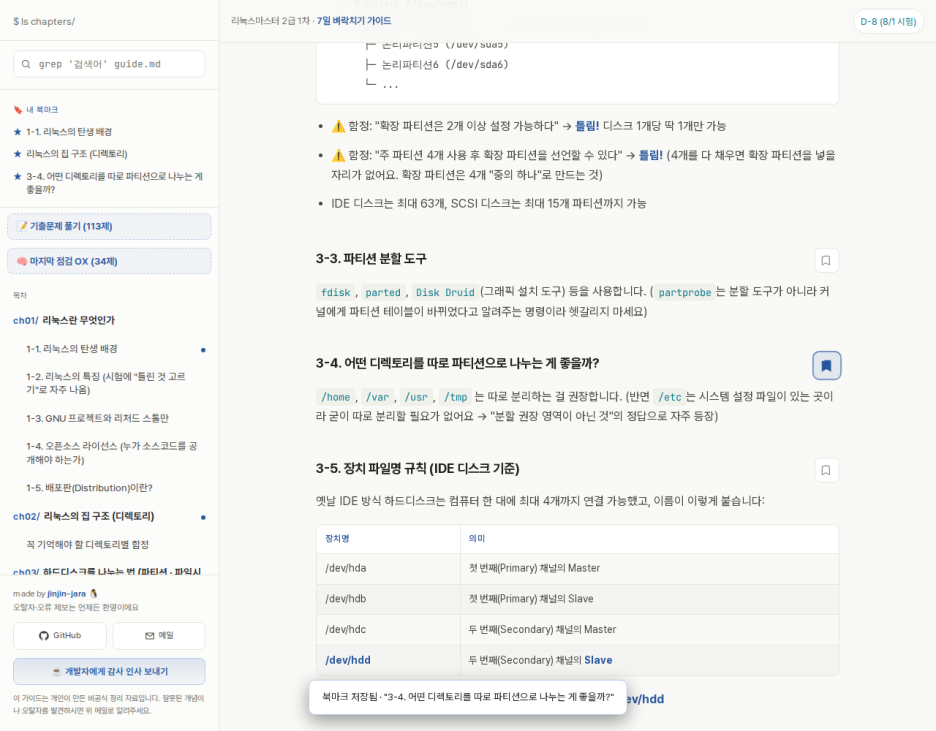Viewport: 936px width, 731px height.
Task: Click the parted code tag
Action: pyautogui.click(x=383, y=292)
